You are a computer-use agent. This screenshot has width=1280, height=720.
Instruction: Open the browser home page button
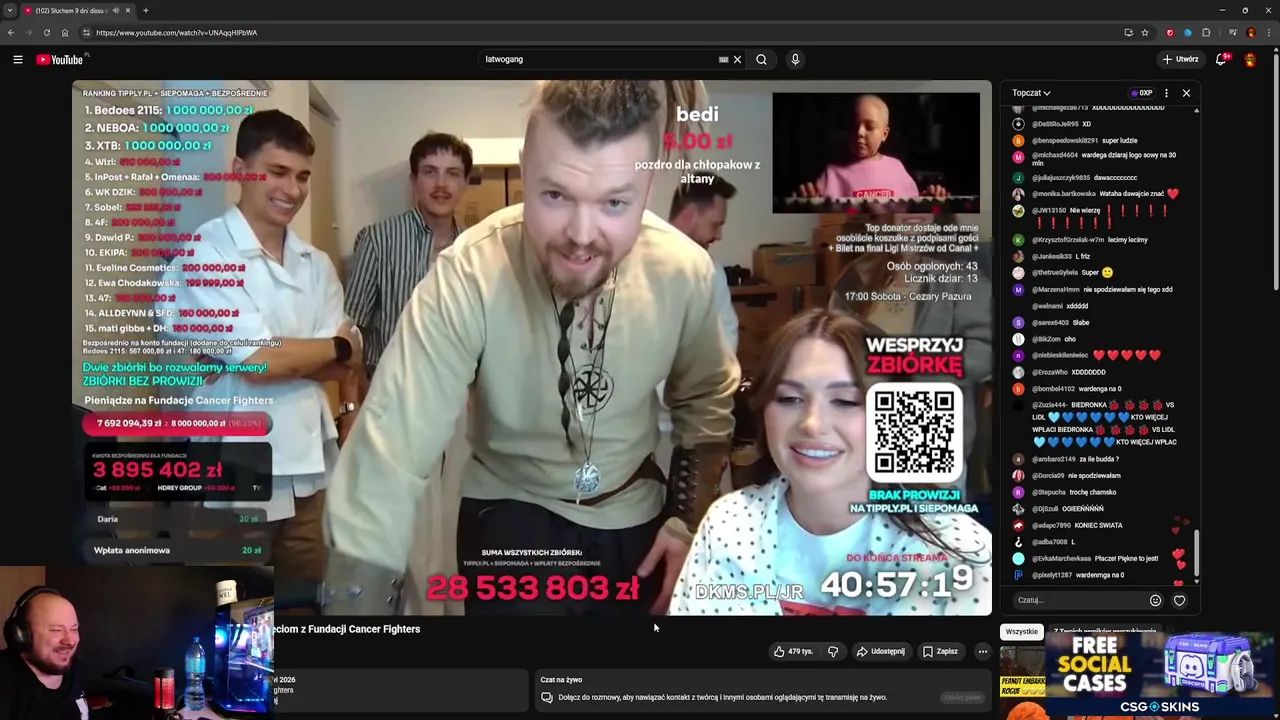(x=65, y=32)
